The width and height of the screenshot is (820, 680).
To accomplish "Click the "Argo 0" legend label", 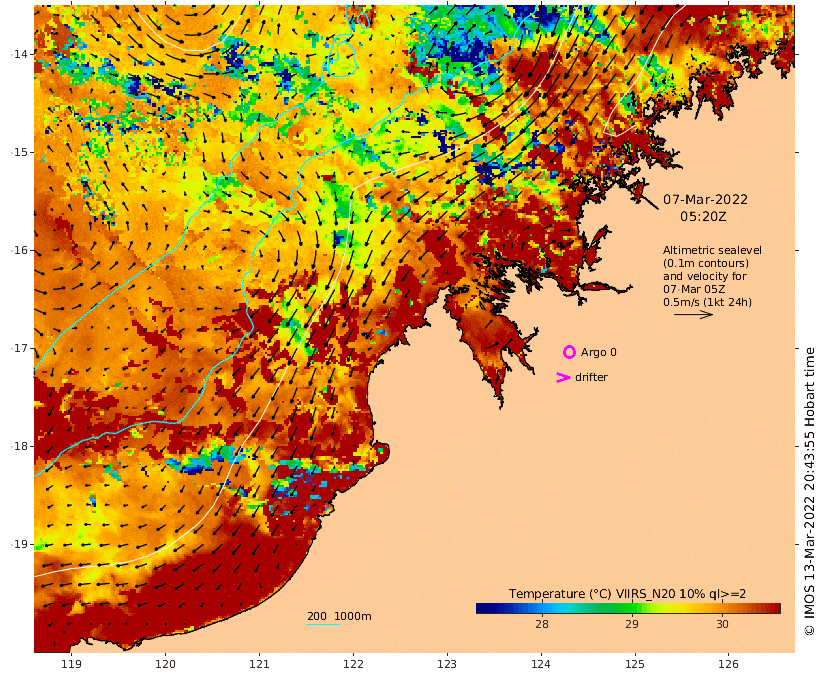I will (x=599, y=353).
